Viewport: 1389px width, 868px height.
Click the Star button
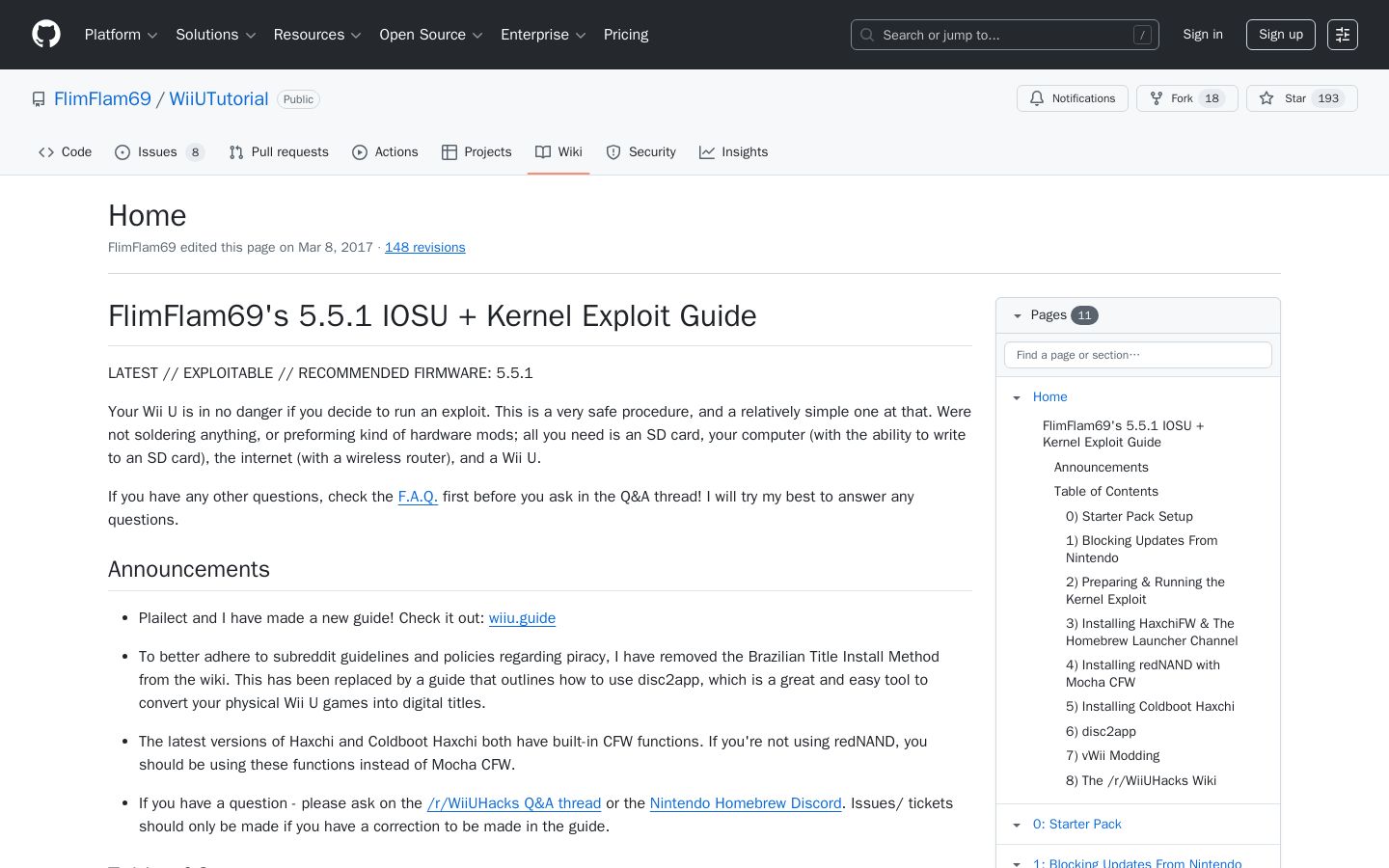click(x=1302, y=98)
